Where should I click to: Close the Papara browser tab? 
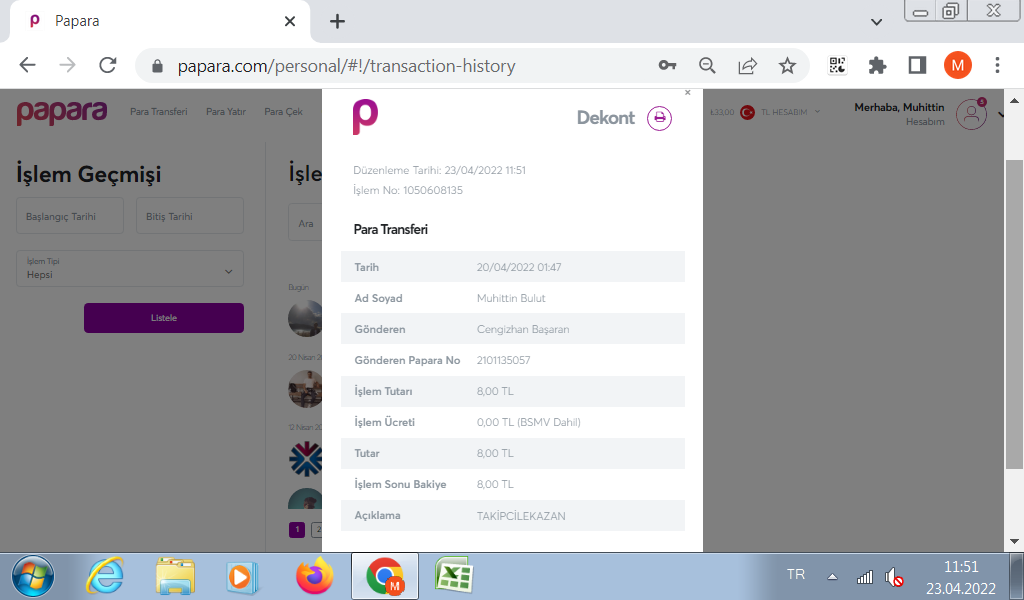tap(290, 22)
